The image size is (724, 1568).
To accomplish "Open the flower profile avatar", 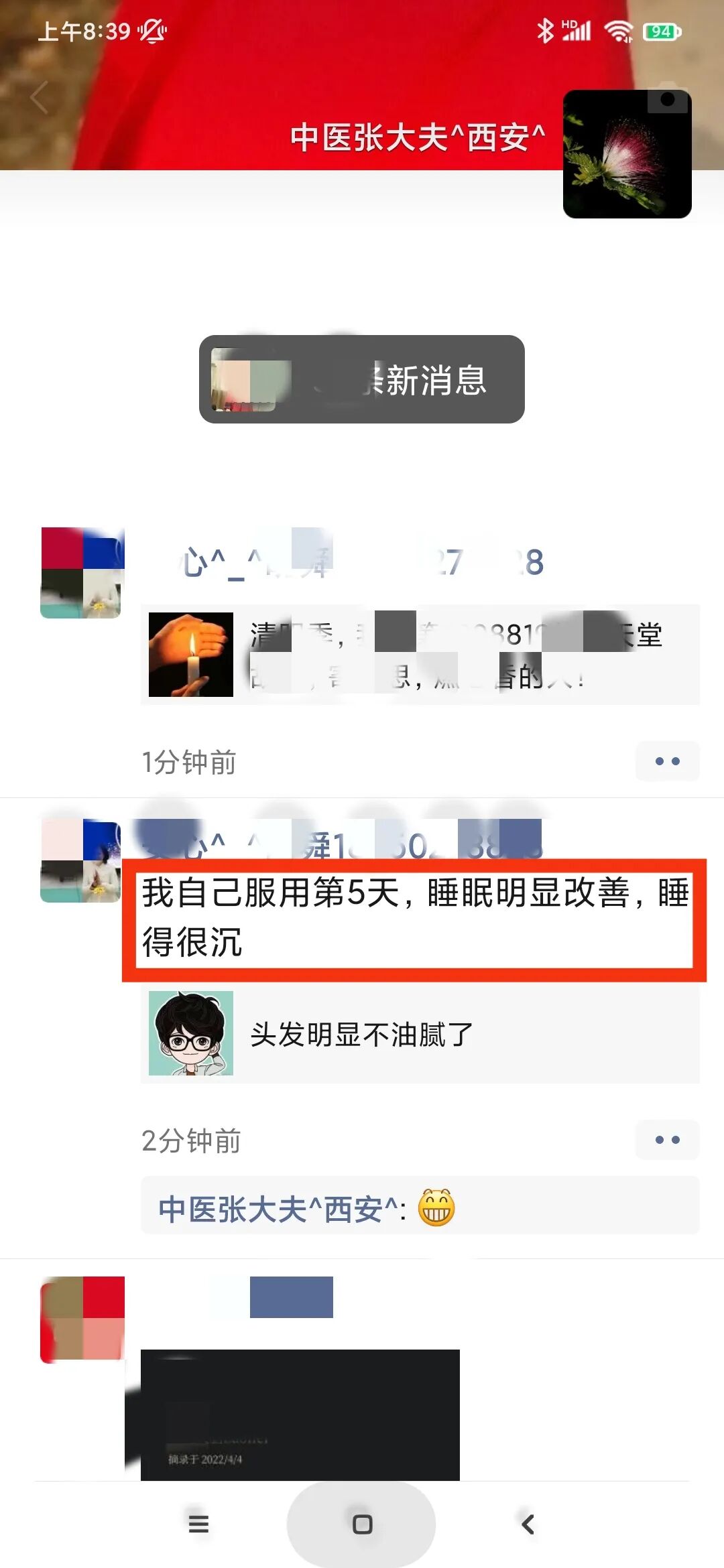I will (x=627, y=154).
